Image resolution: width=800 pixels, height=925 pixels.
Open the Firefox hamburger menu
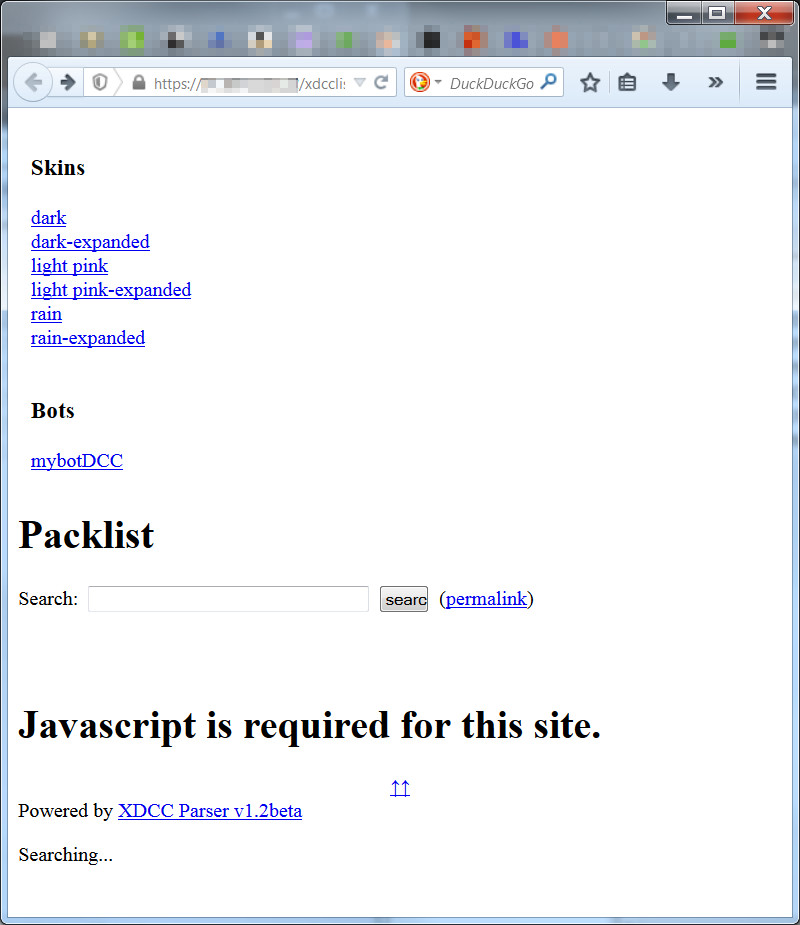(766, 83)
